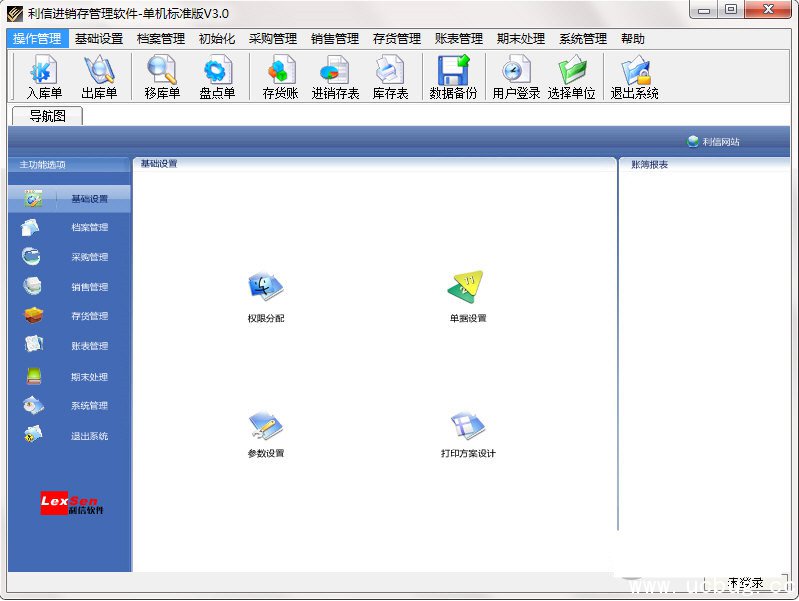Click 用户登录 in the toolbar

point(516,77)
